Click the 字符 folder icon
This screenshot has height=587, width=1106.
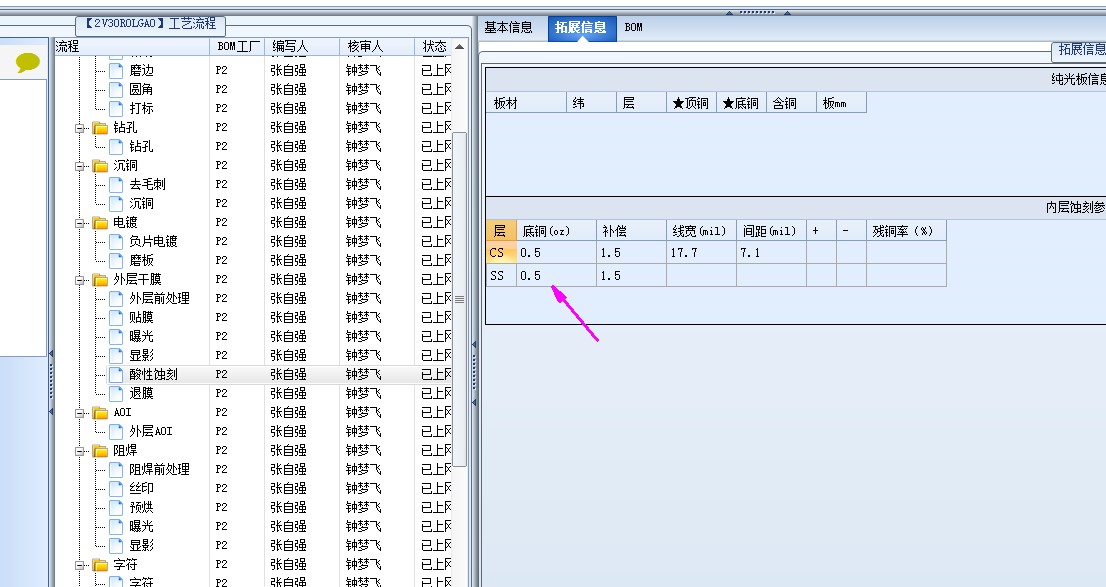click(100, 565)
